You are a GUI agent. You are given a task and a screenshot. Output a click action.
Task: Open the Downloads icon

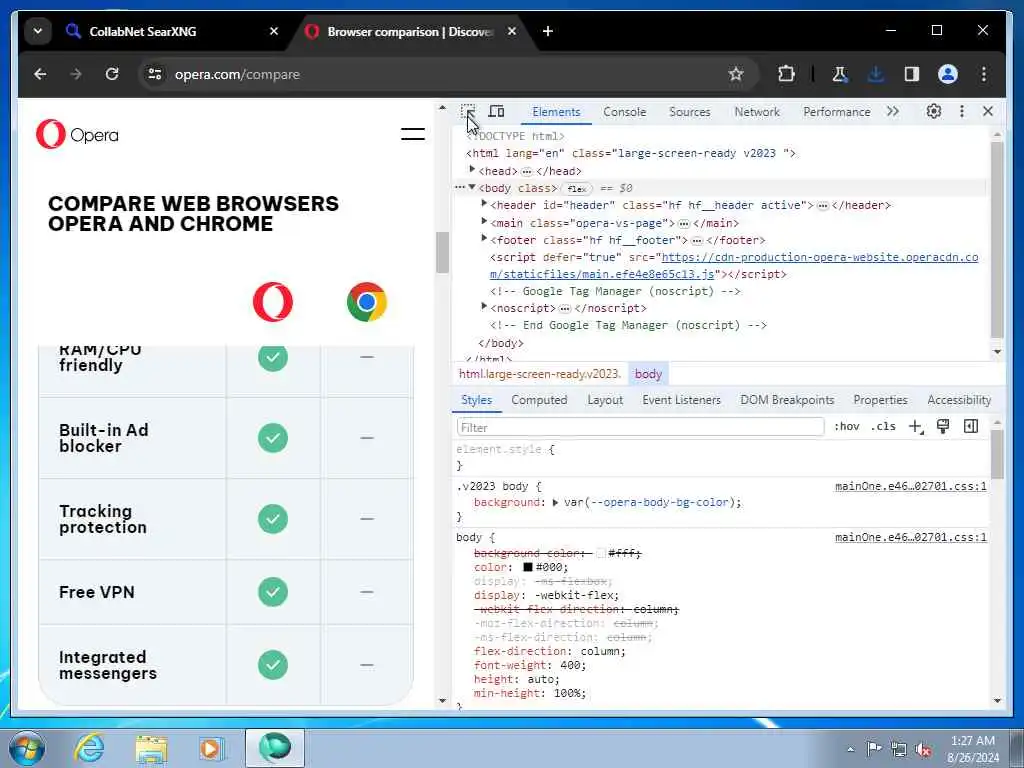[876, 74]
